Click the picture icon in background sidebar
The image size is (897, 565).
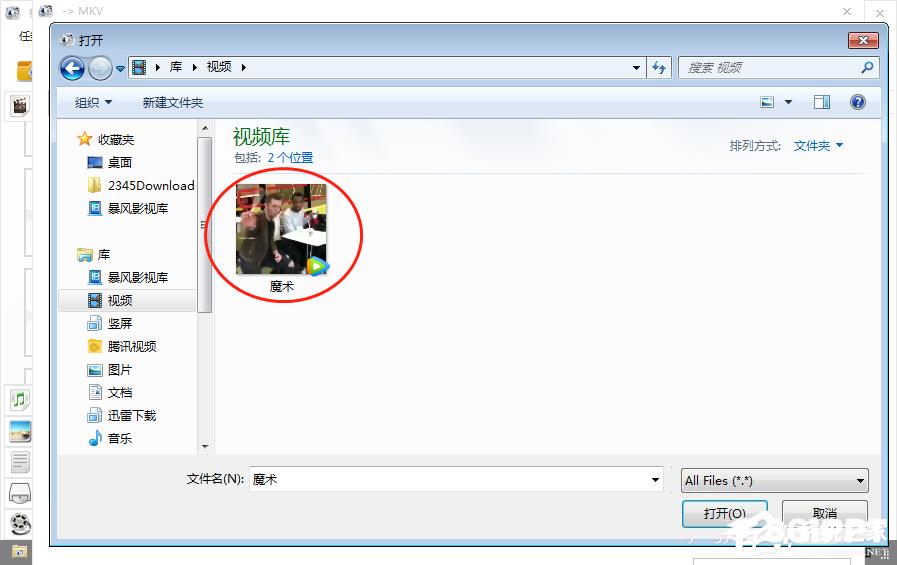point(20,431)
